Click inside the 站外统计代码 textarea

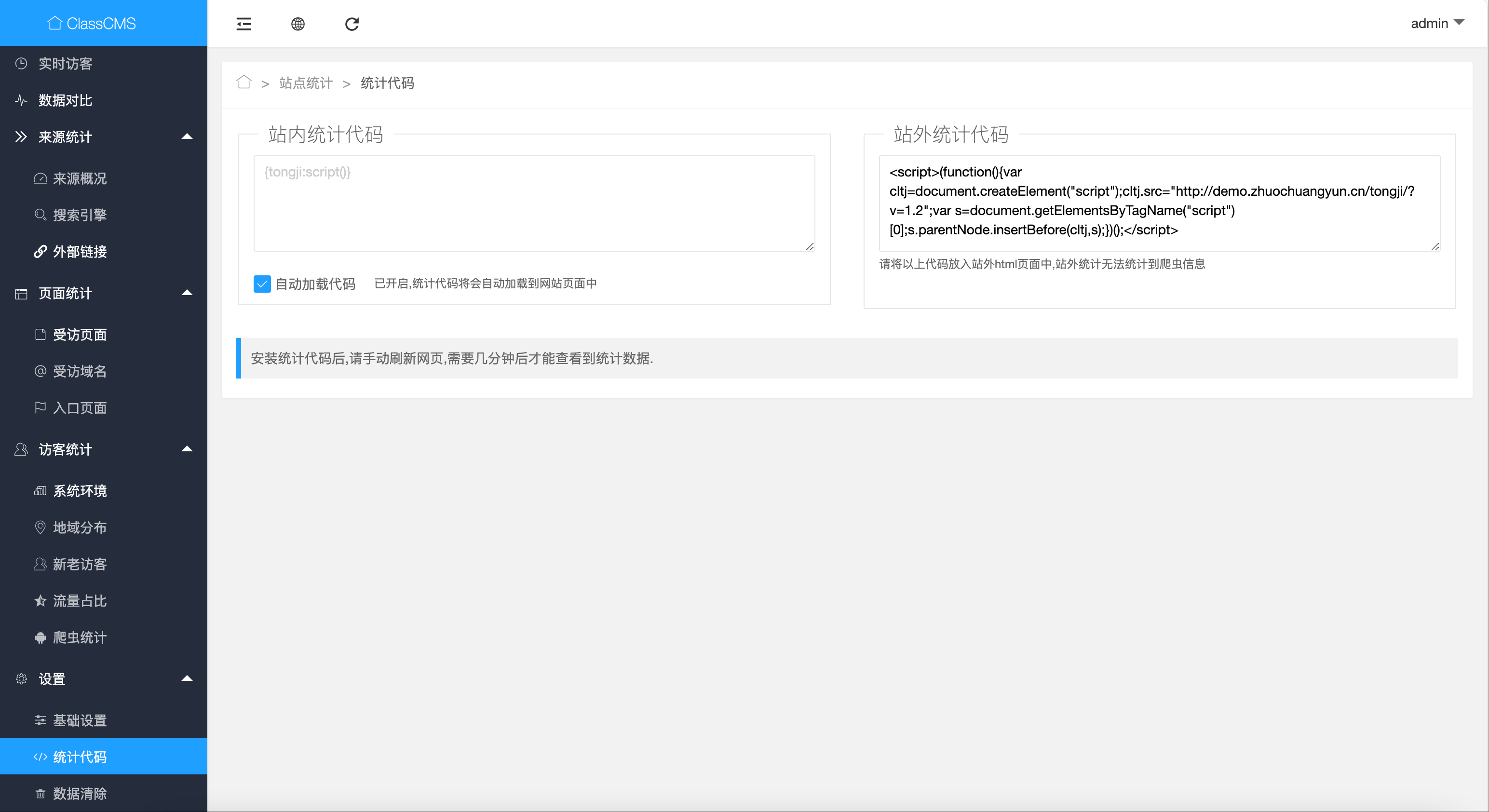(x=1160, y=203)
